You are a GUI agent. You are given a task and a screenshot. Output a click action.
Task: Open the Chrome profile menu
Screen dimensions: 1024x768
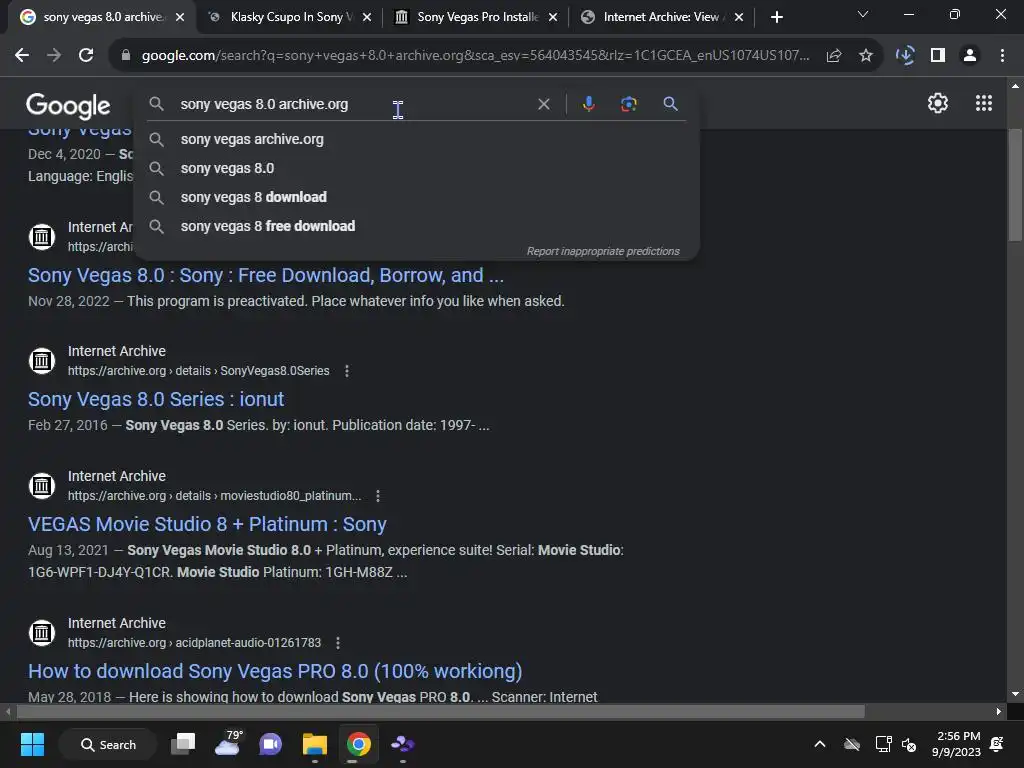(970, 56)
